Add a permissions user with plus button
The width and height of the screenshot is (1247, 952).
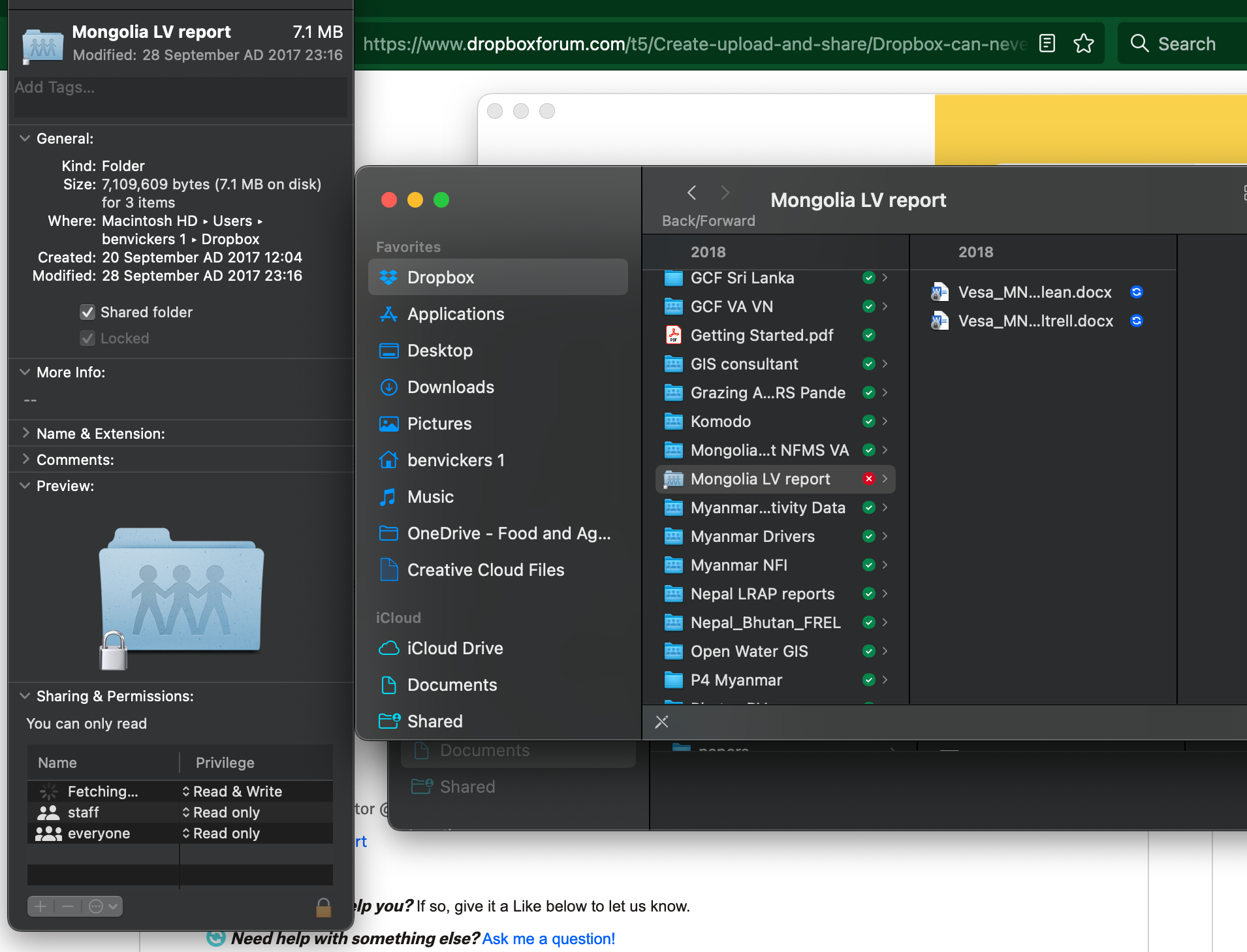(40, 906)
